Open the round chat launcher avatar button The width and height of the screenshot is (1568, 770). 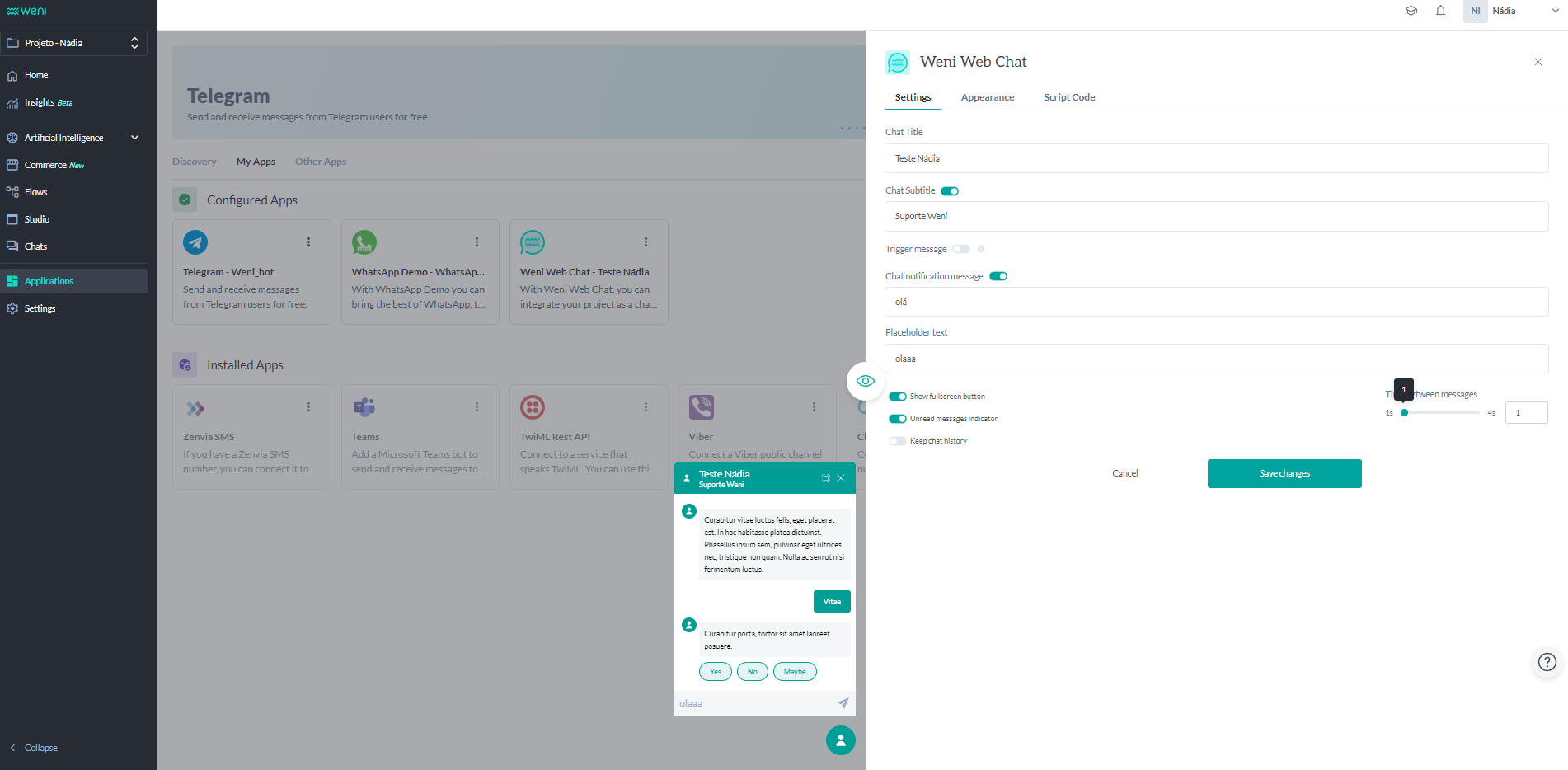coord(840,740)
